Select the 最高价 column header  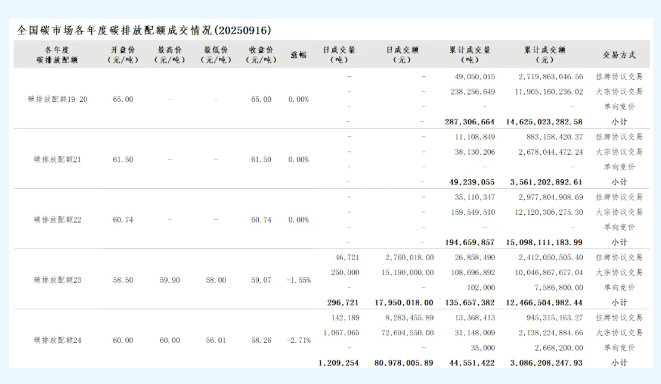(x=169, y=55)
